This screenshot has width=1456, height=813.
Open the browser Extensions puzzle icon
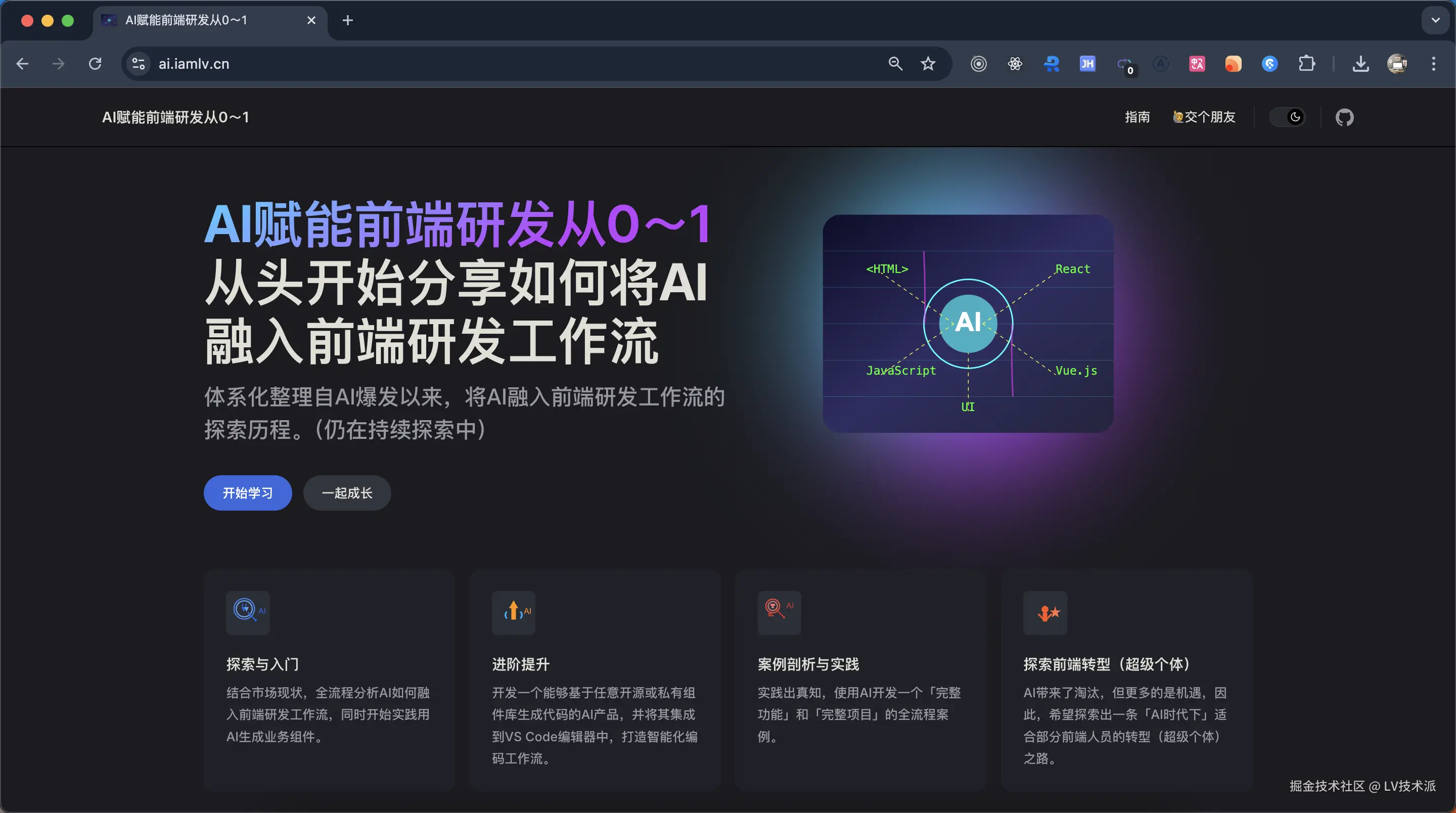click(x=1306, y=64)
